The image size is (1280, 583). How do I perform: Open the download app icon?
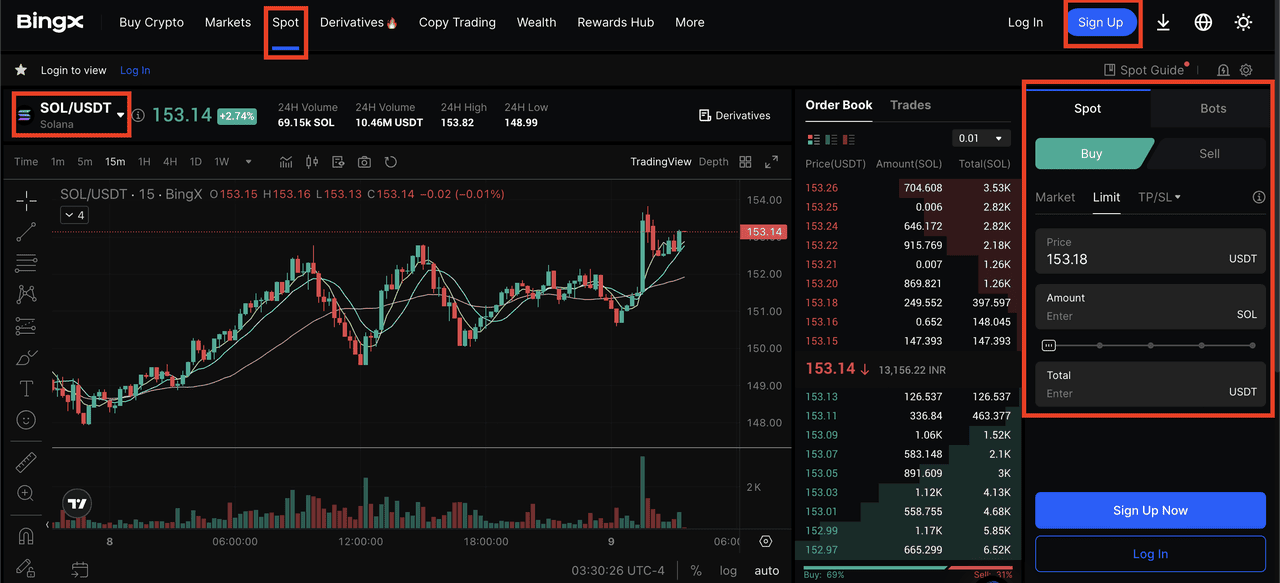1163,22
